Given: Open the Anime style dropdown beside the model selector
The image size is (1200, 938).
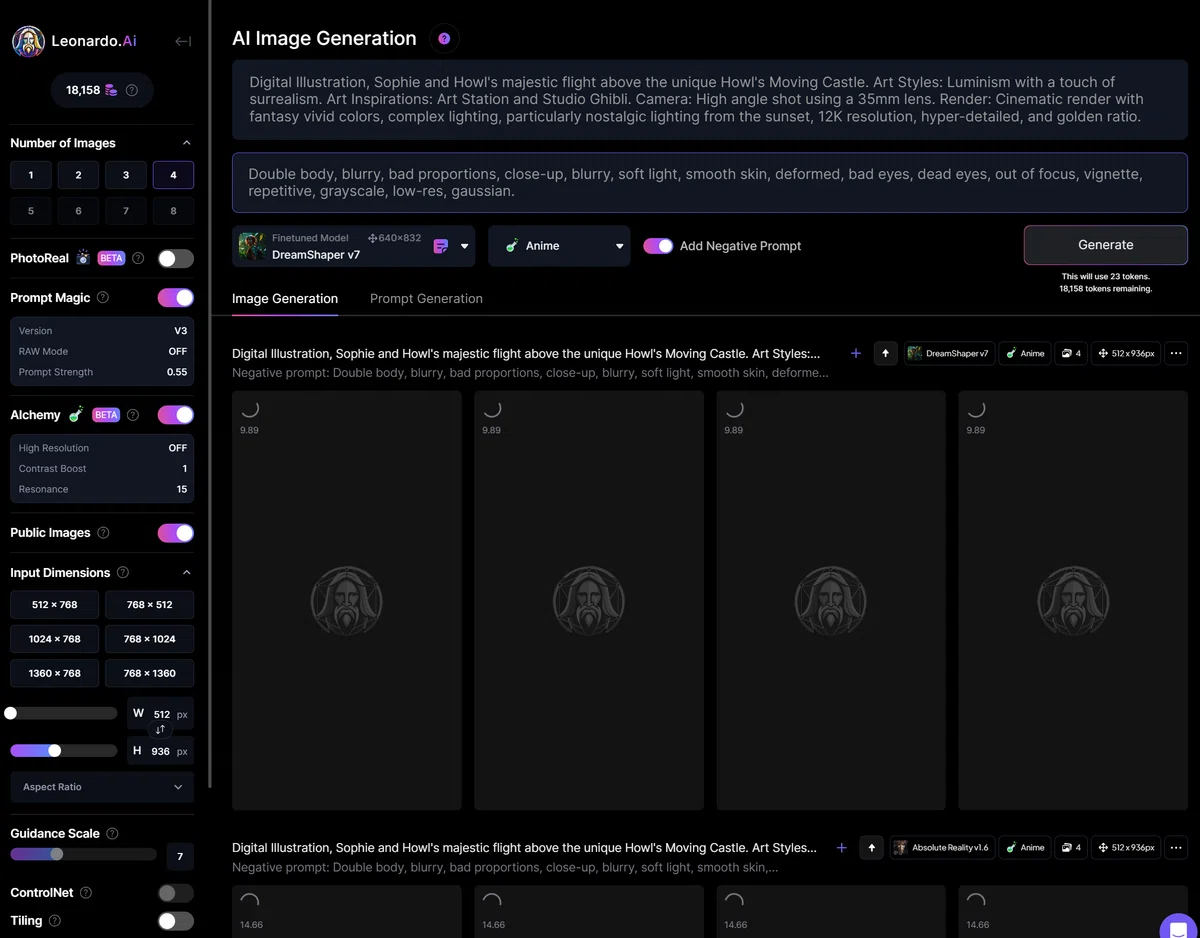Looking at the screenshot, I should click(x=559, y=246).
